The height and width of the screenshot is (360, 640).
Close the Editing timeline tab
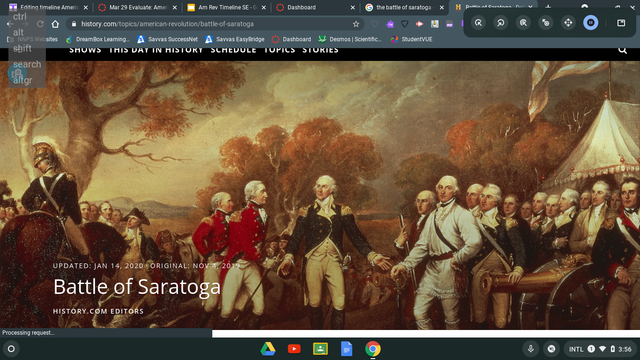[86, 7]
